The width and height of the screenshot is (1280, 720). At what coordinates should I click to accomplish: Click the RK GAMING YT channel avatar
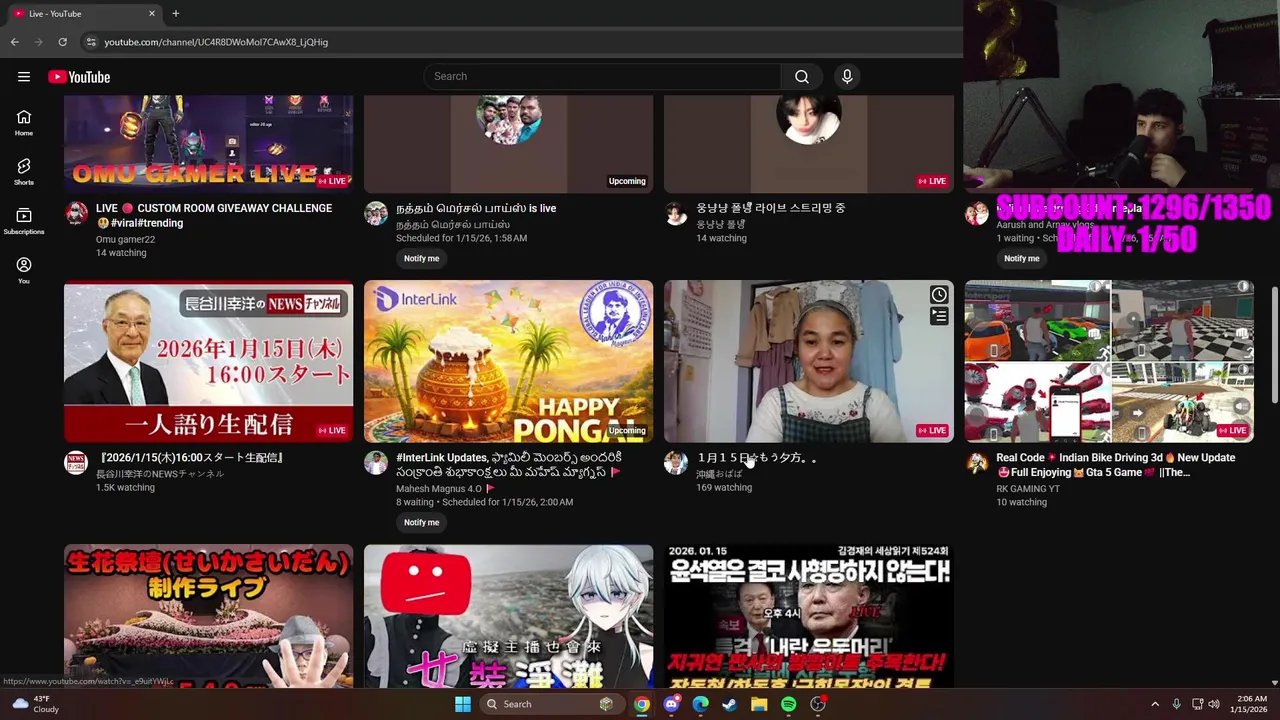click(x=976, y=462)
